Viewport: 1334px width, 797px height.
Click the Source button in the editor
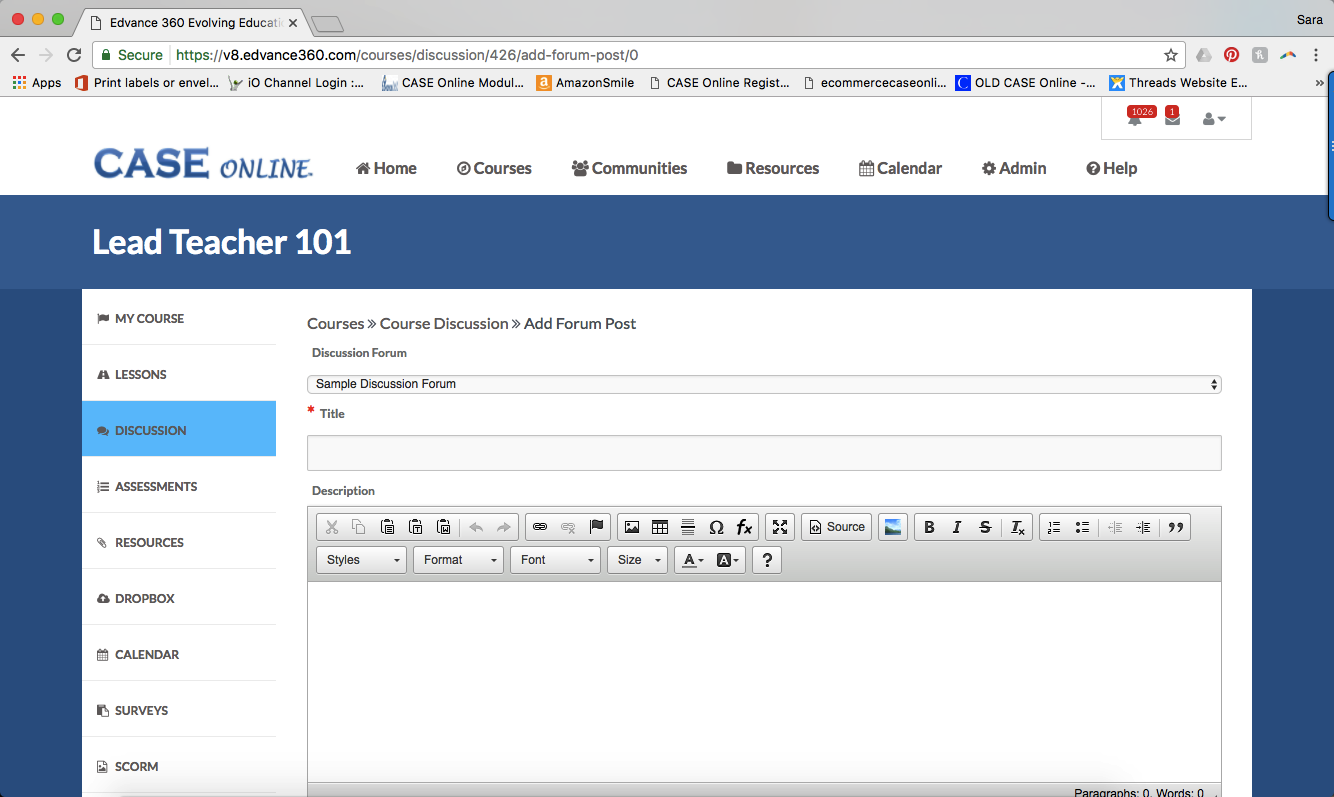coord(836,527)
